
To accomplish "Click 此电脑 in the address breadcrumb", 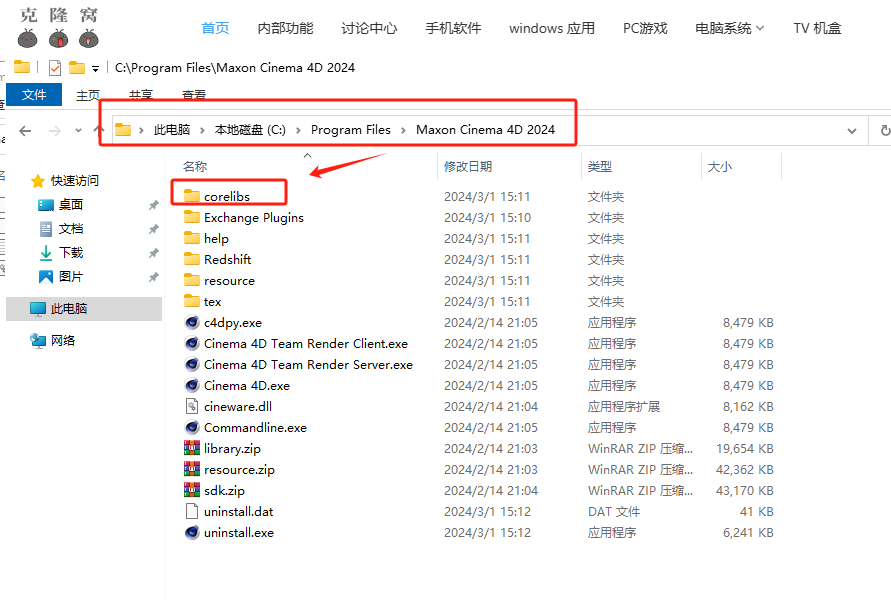I will point(172,130).
